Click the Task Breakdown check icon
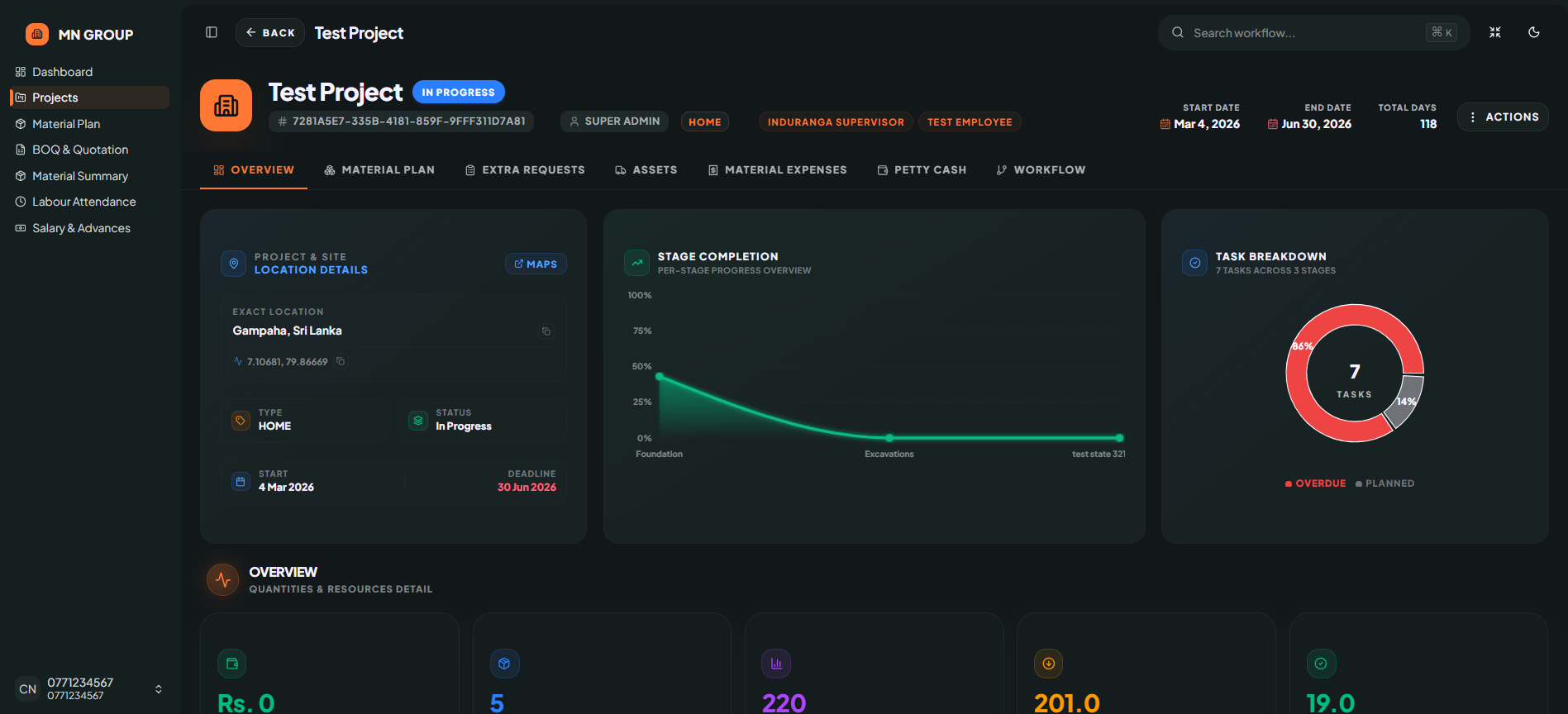This screenshot has width=1568, height=714. (1194, 263)
